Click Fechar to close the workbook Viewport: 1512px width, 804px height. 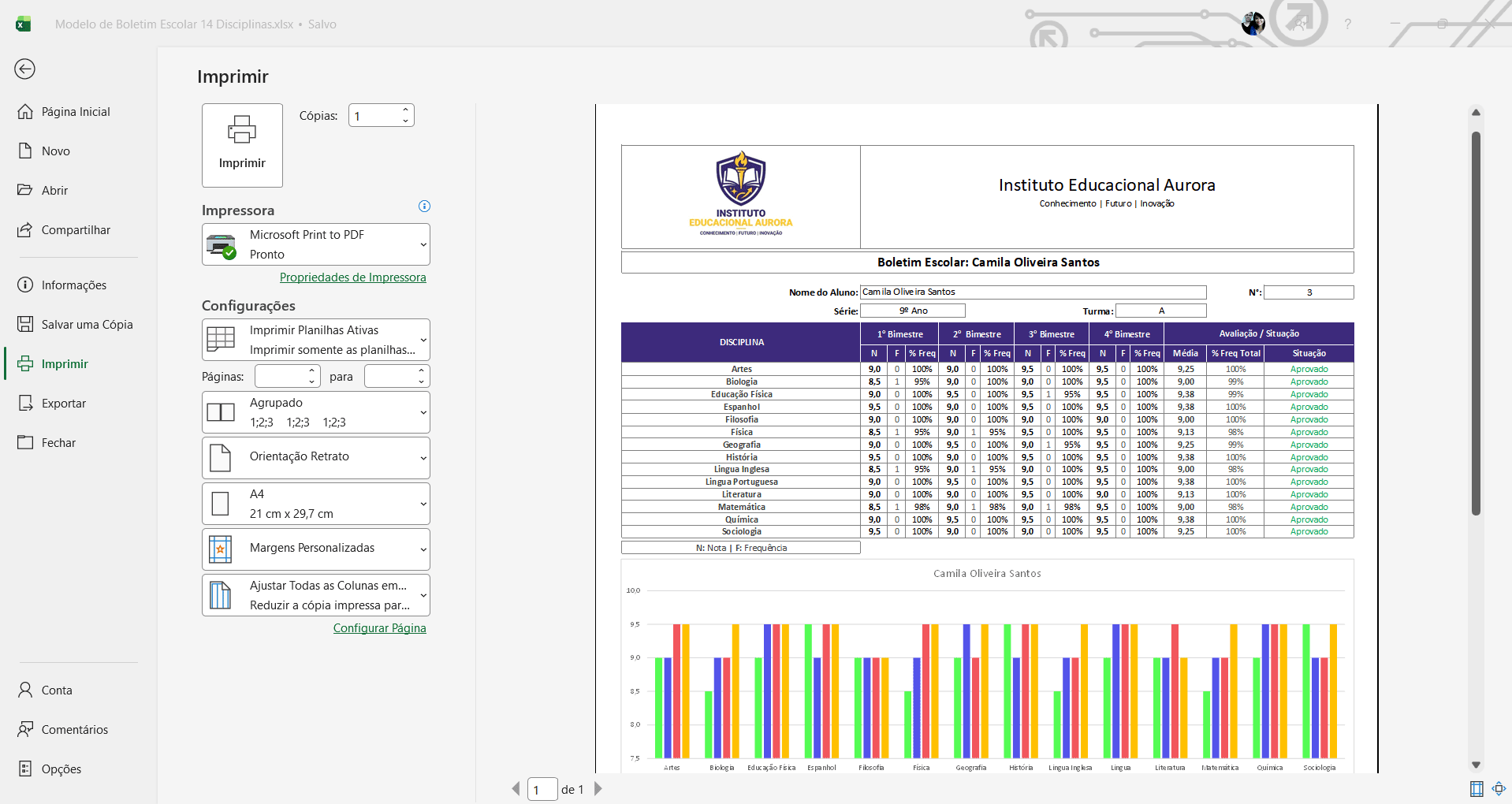59,443
